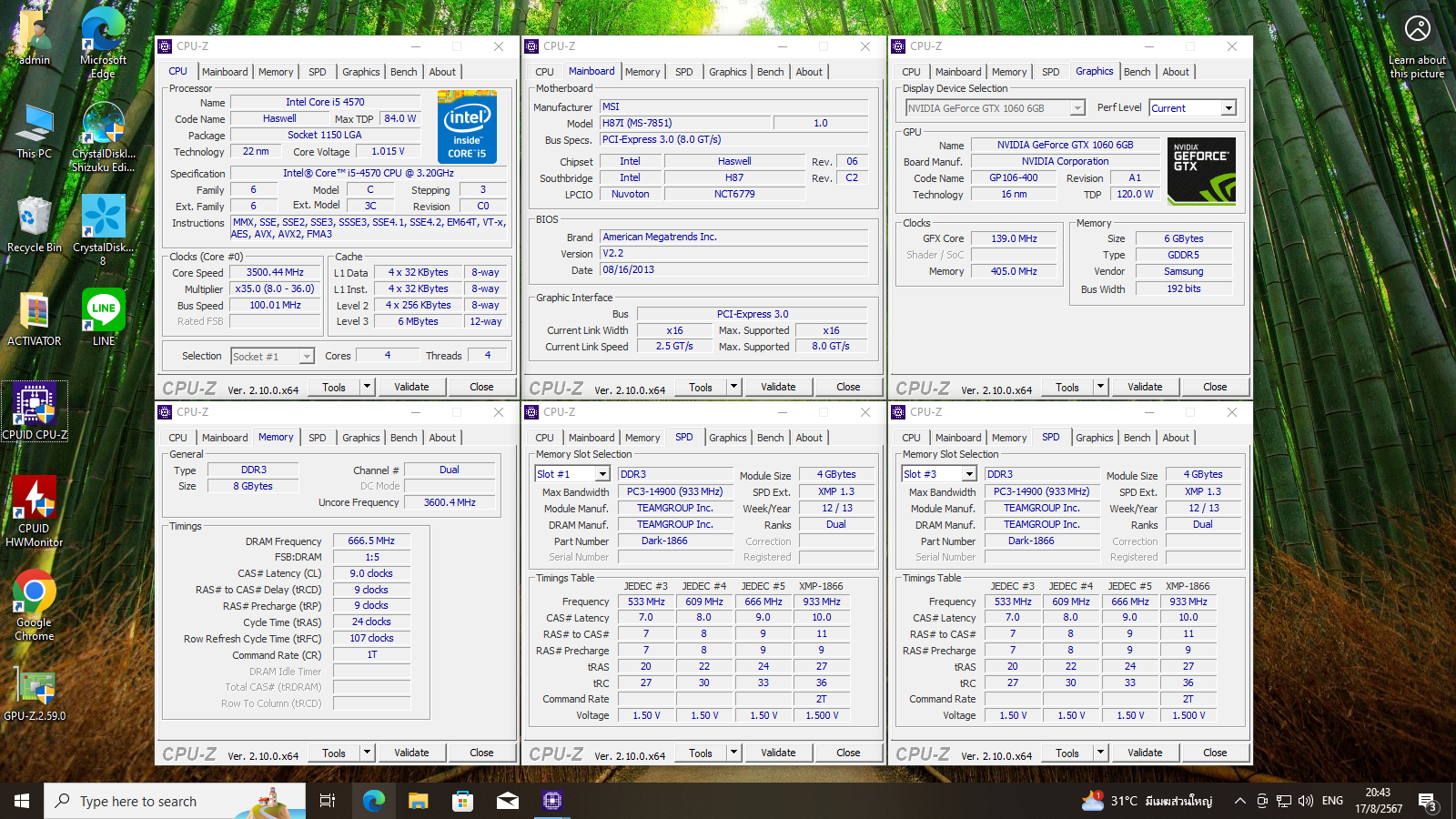This screenshot has height=819, width=1456.
Task: Click the Type here to search box
Action: coord(175,801)
